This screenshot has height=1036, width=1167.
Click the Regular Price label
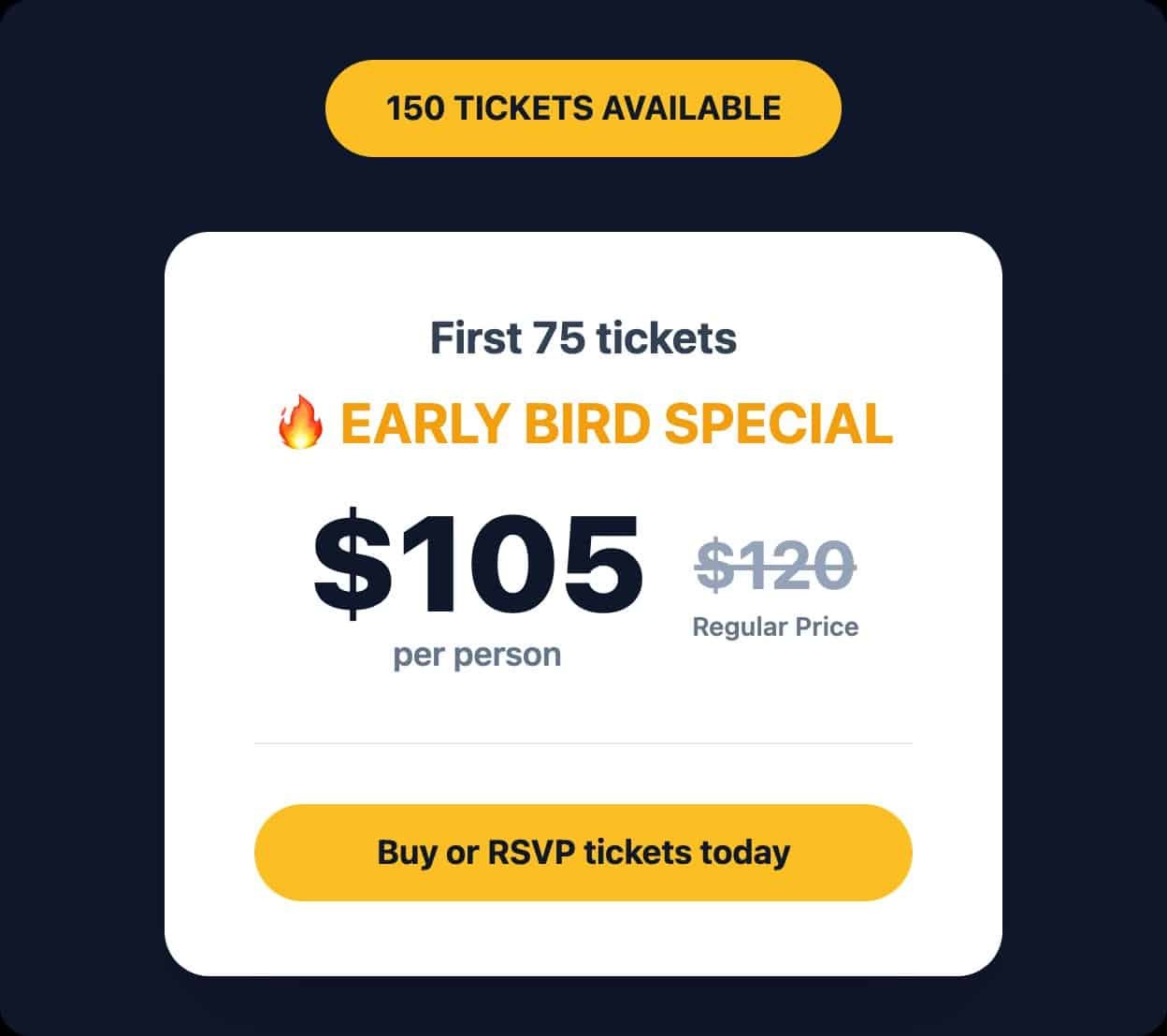775,626
